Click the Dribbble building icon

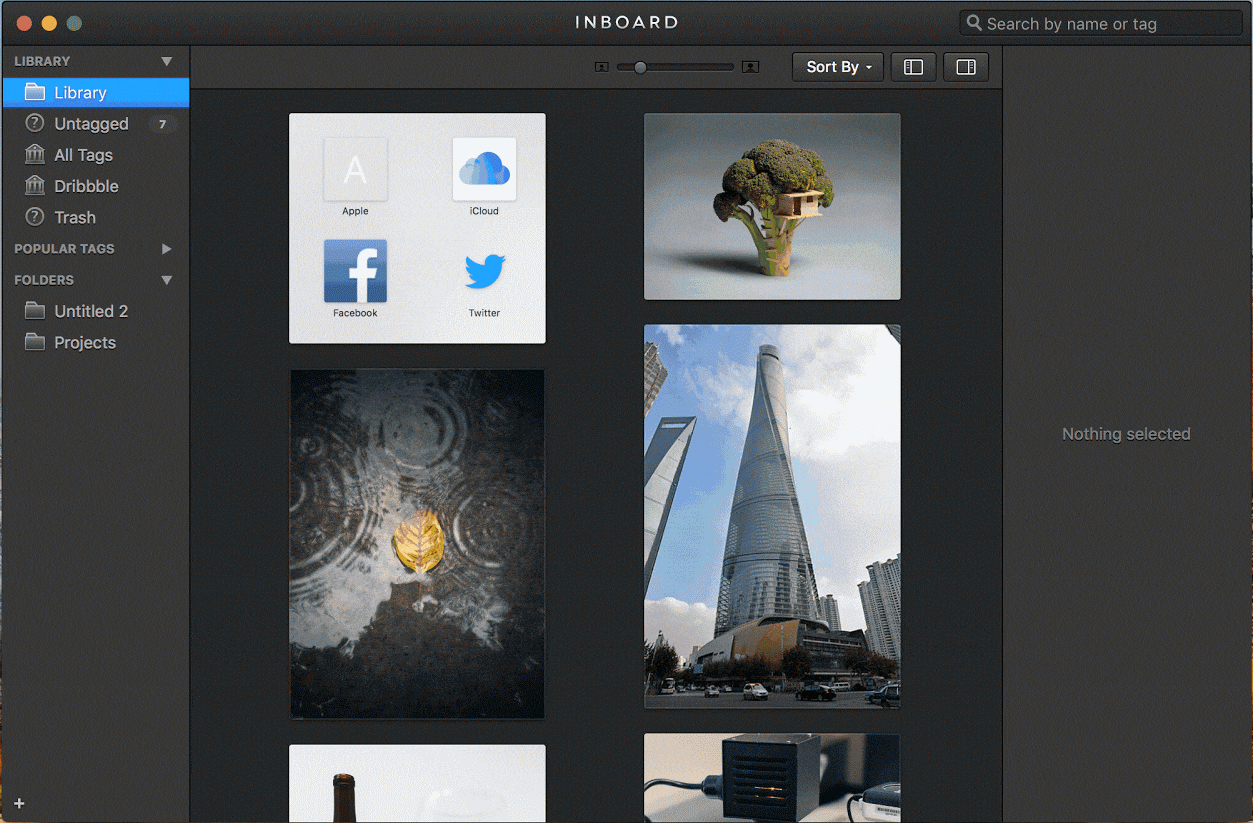coord(35,186)
